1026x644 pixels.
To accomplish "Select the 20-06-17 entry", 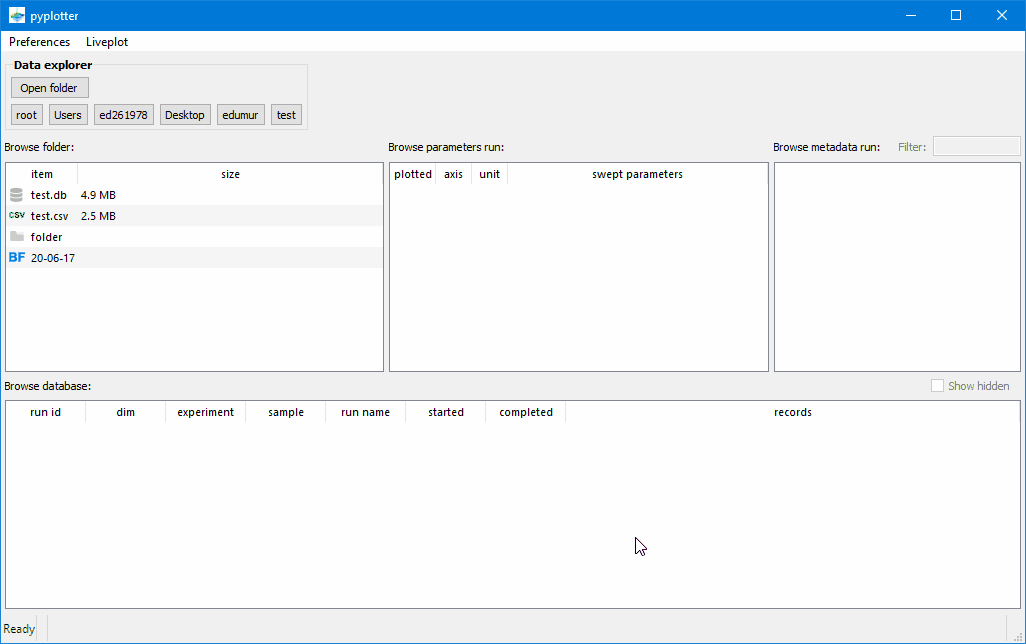I will tap(194, 258).
